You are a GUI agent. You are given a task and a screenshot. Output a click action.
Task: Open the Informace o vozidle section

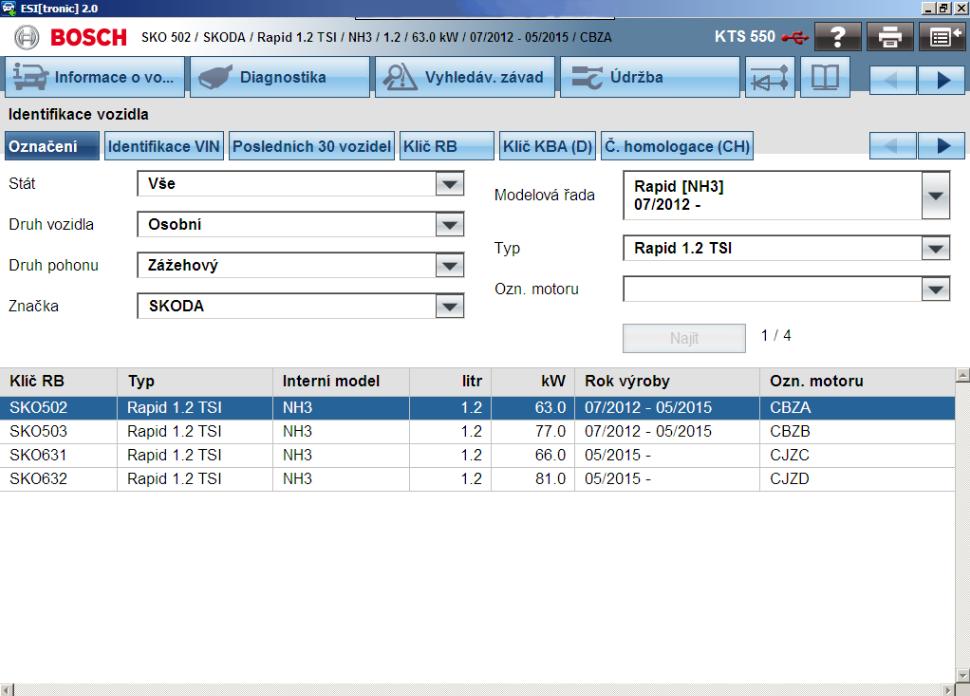[x=95, y=77]
